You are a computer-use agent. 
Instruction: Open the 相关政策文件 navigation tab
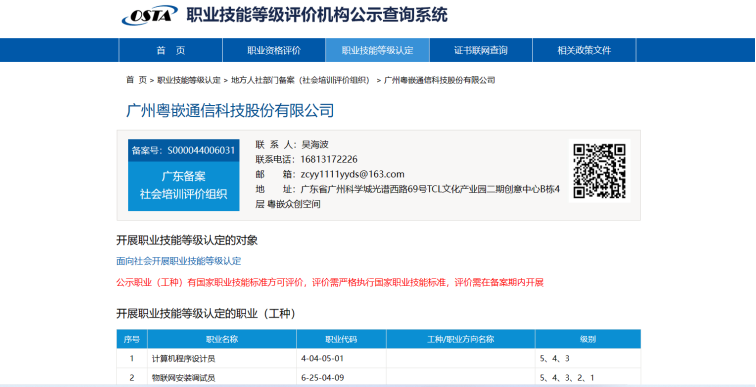[584, 50]
